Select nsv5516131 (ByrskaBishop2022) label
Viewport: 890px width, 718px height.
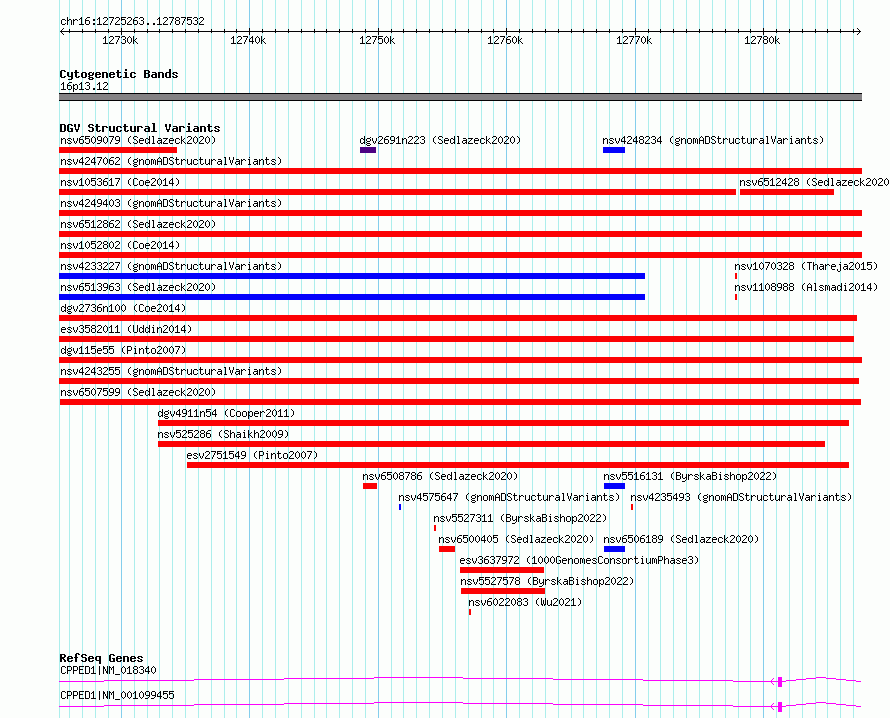[690, 476]
